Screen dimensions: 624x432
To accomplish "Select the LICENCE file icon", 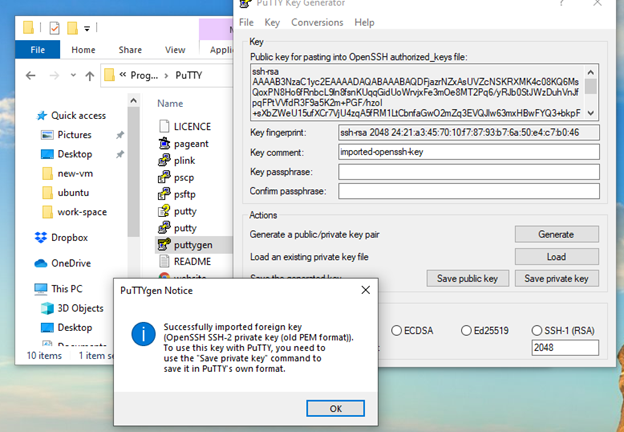I will pos(164,126).
